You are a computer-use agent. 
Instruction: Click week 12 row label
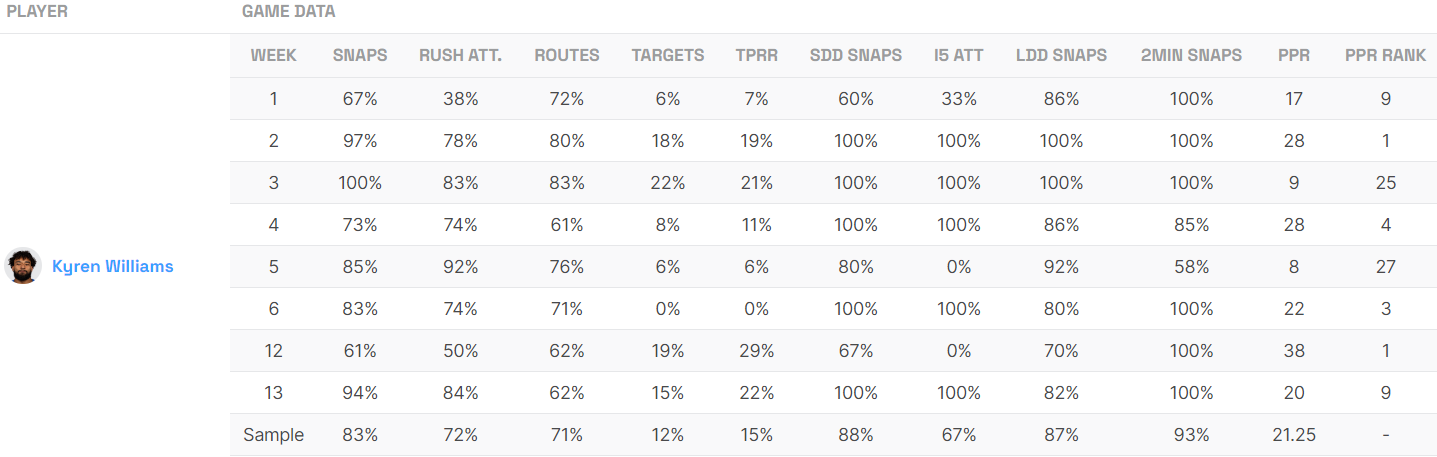coord(273,351)
